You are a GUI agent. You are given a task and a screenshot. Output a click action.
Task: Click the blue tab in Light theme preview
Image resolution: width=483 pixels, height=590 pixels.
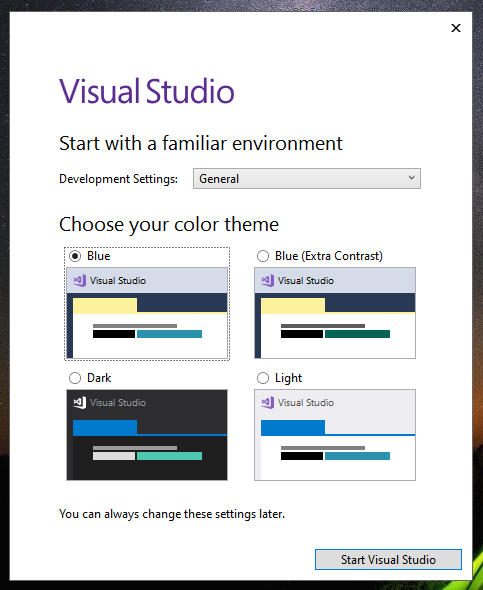coord(293,427)
